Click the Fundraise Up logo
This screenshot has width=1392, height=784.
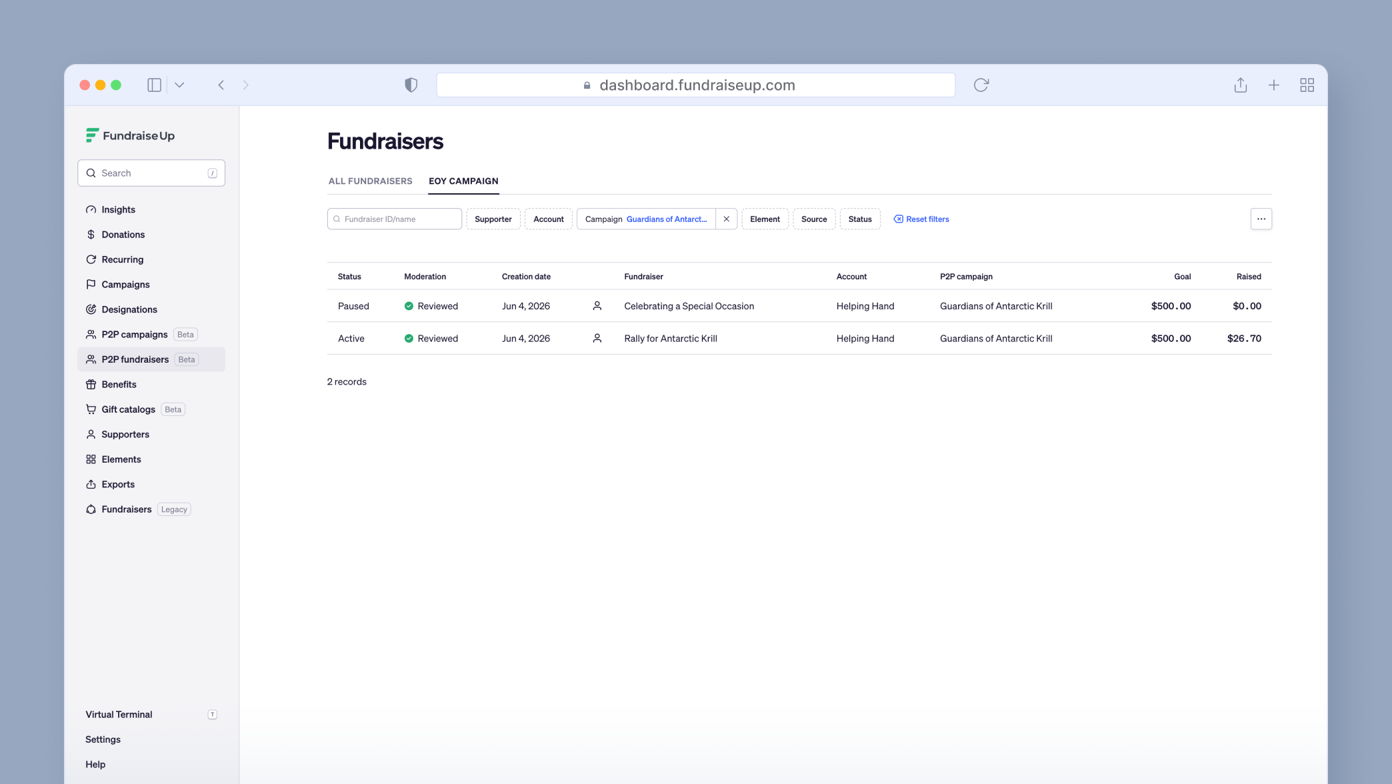click(130, 135)
